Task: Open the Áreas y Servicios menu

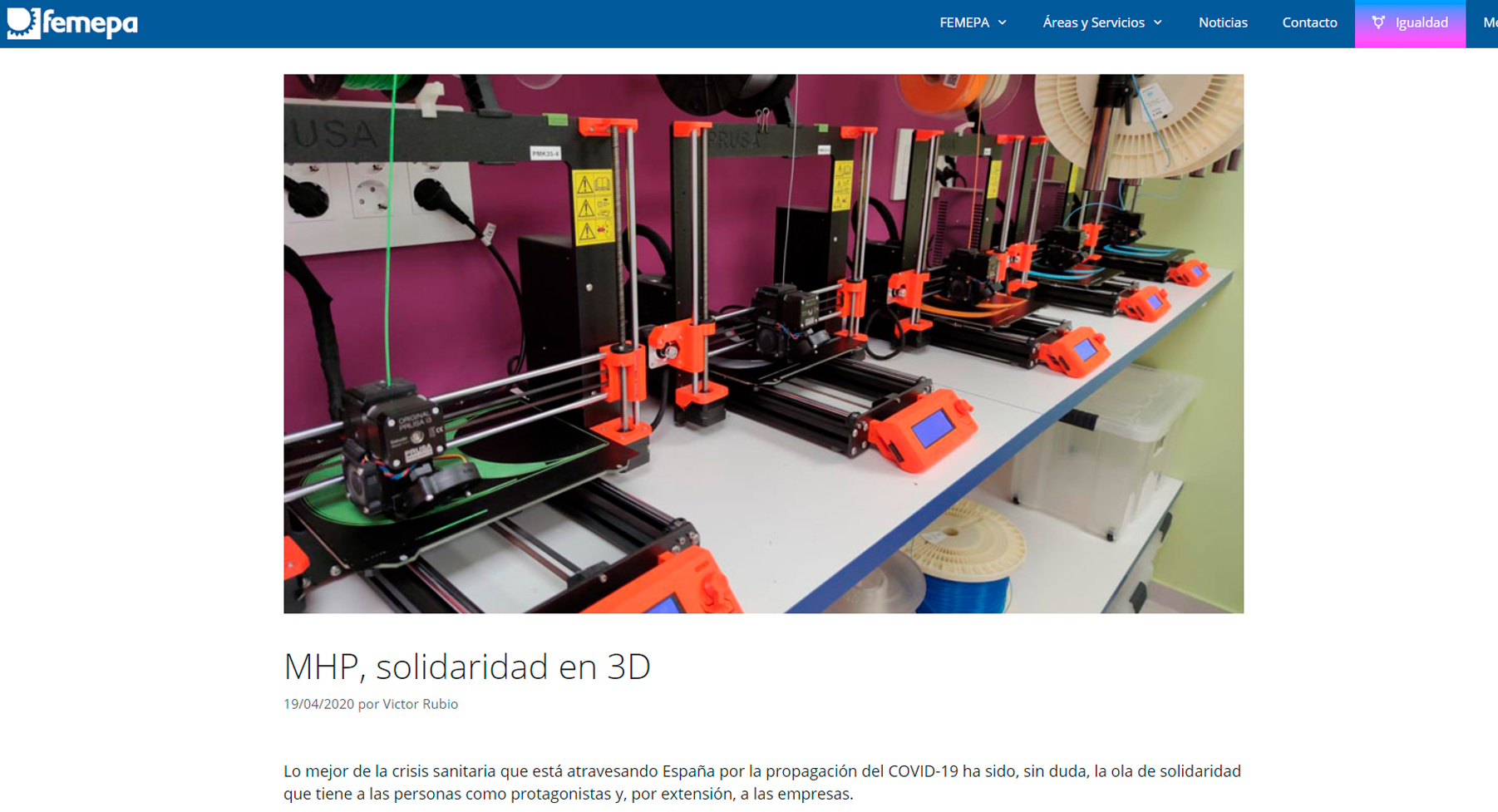Action: [x=1093, y=23]
